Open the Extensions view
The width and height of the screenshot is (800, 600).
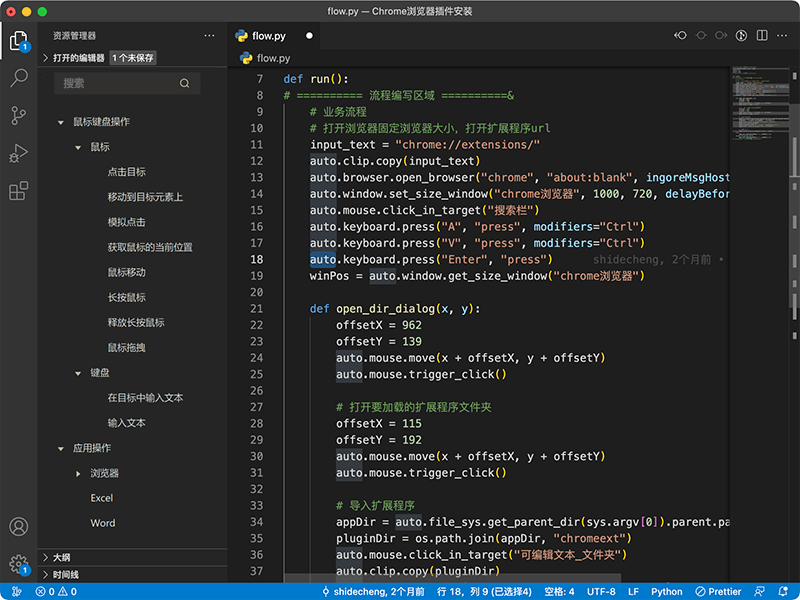point(18,191)
